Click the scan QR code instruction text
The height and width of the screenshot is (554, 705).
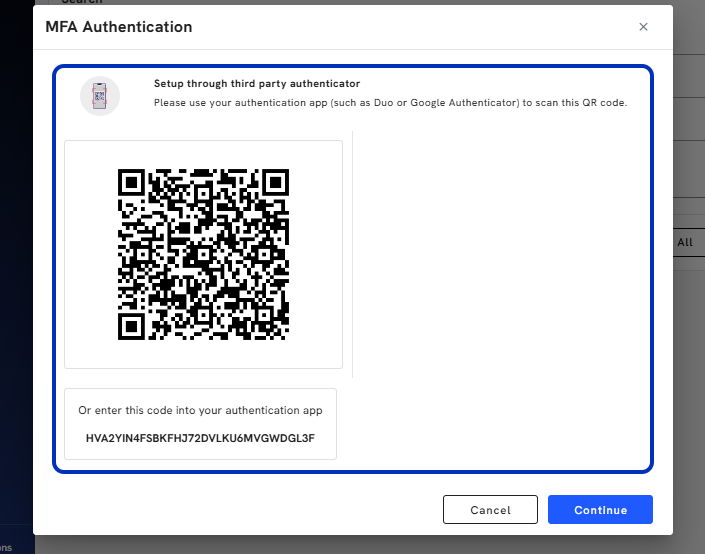coord(390,103)
